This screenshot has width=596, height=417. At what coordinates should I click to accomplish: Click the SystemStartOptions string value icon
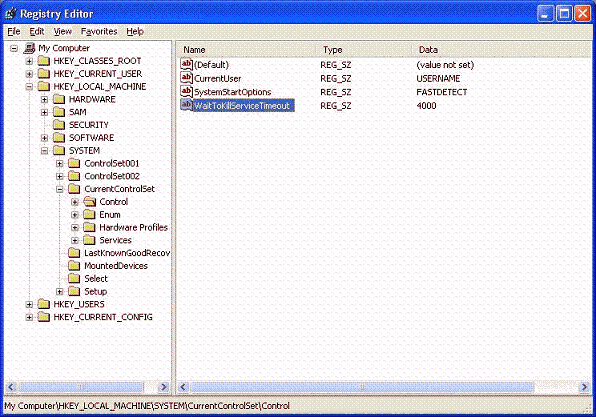point(186,92)
